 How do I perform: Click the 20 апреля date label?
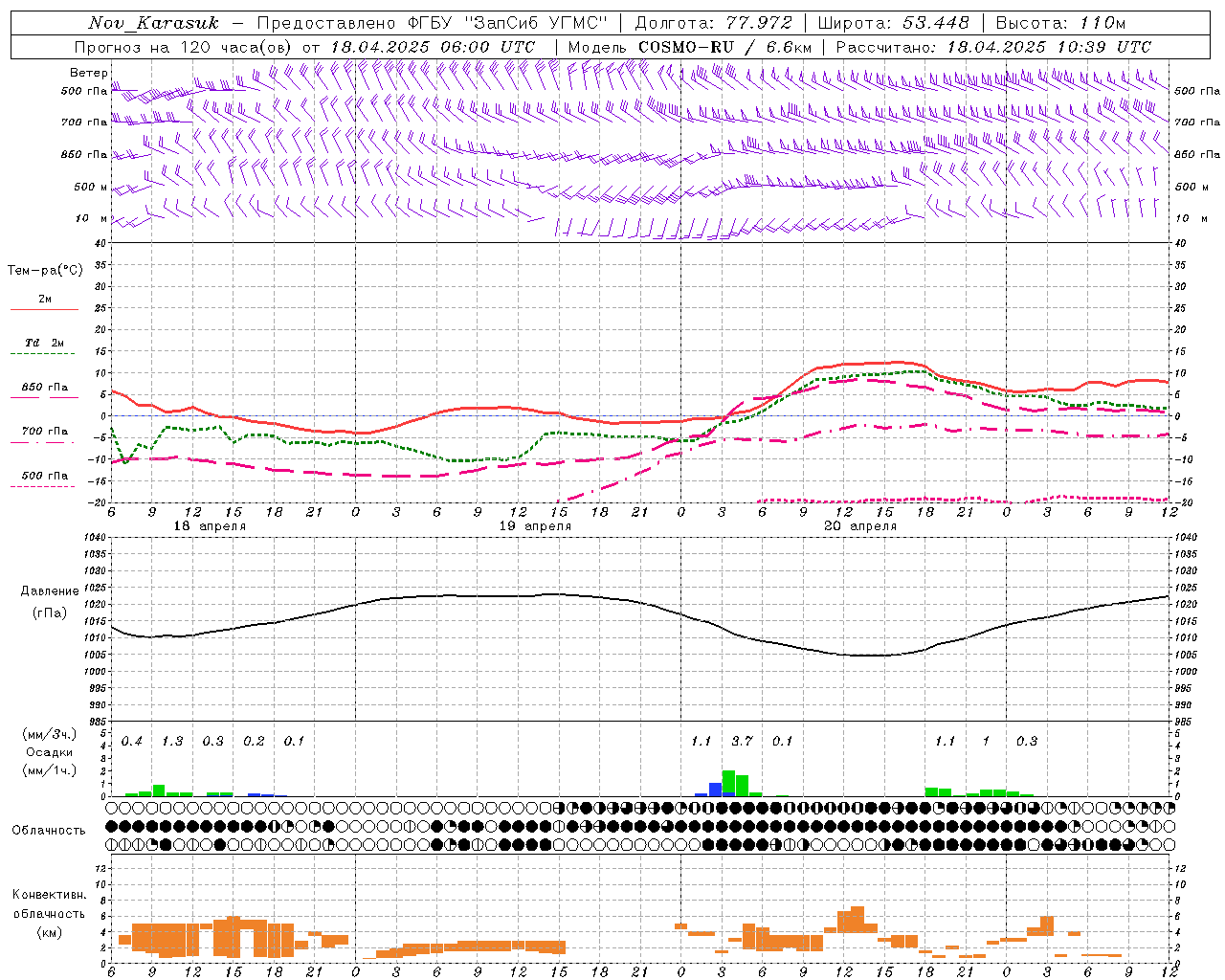coord(860,526)
